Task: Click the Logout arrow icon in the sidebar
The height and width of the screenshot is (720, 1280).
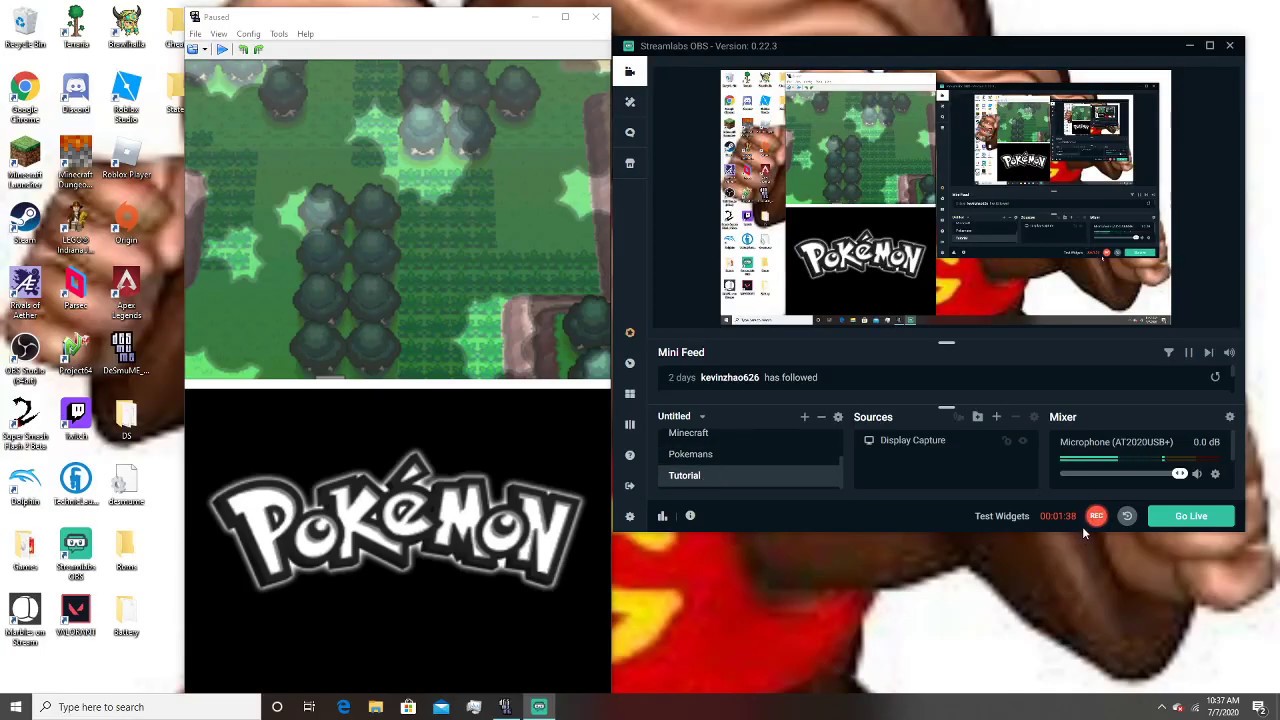Action: (629, 485)
